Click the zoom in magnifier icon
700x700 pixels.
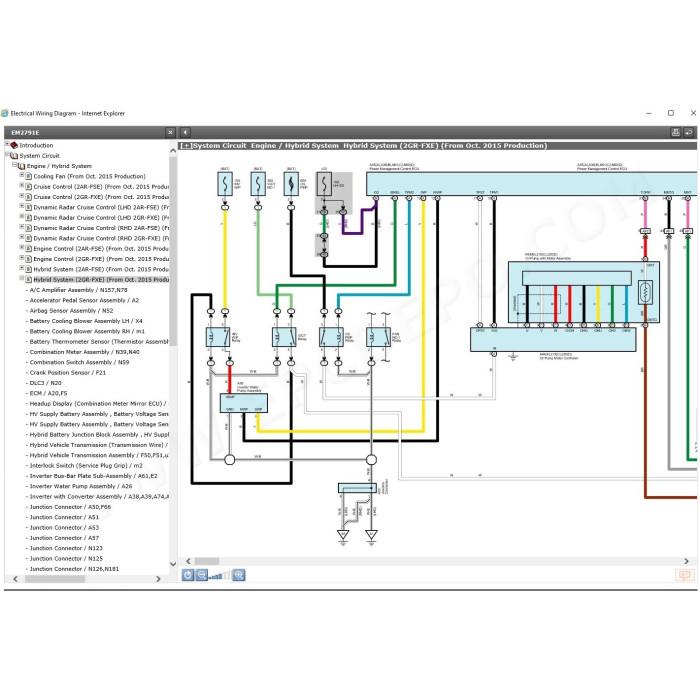click(239, 575)
